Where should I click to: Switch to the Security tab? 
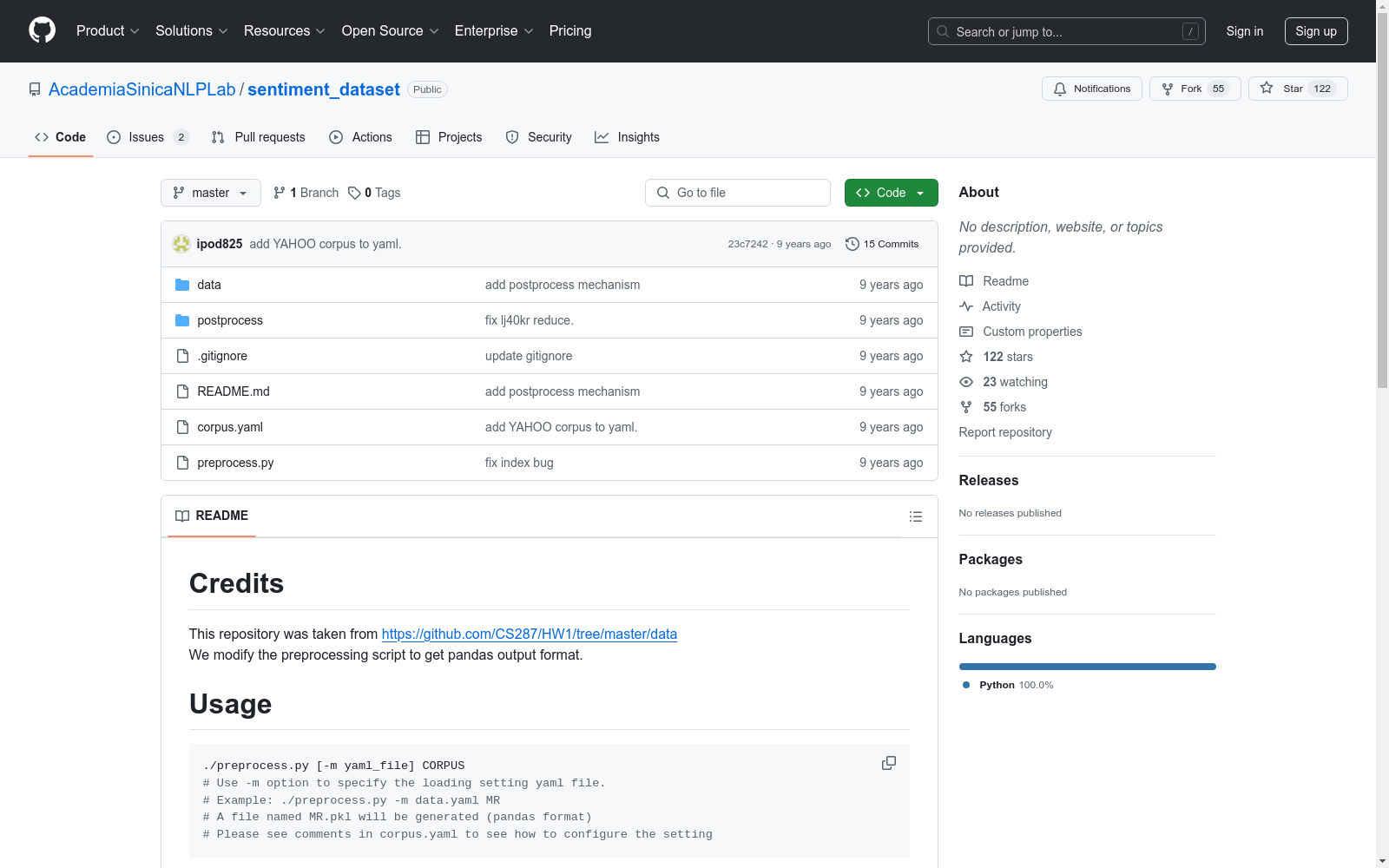click(538, 137)
